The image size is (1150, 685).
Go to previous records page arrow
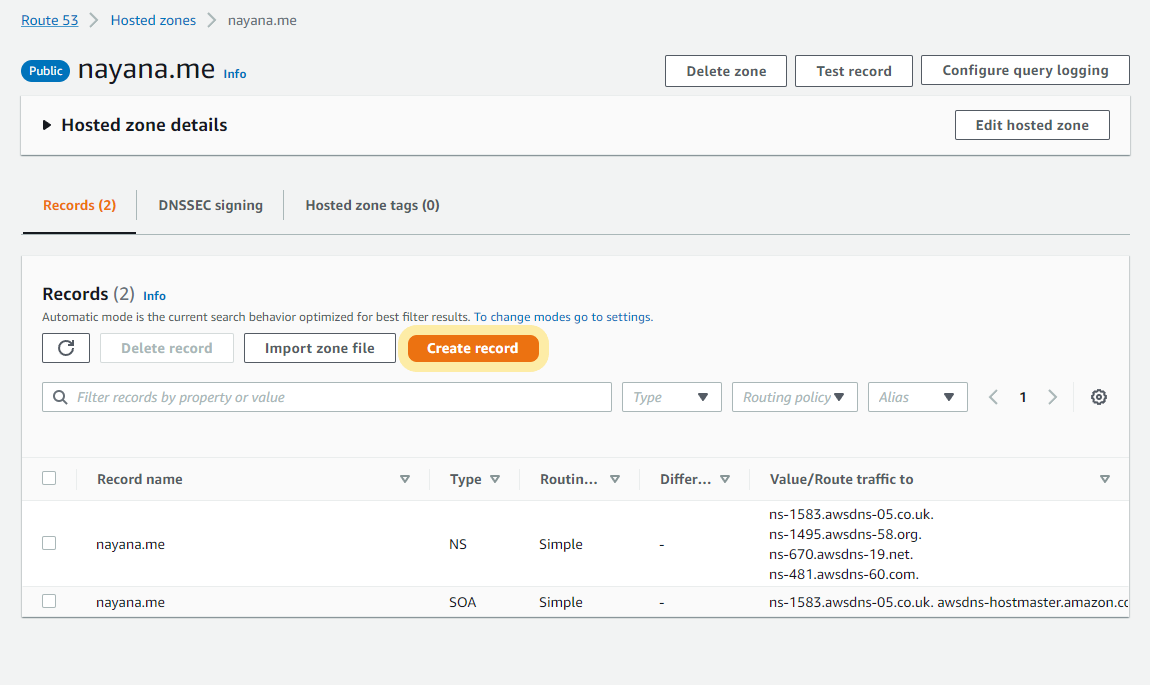[x=993, y=397]
